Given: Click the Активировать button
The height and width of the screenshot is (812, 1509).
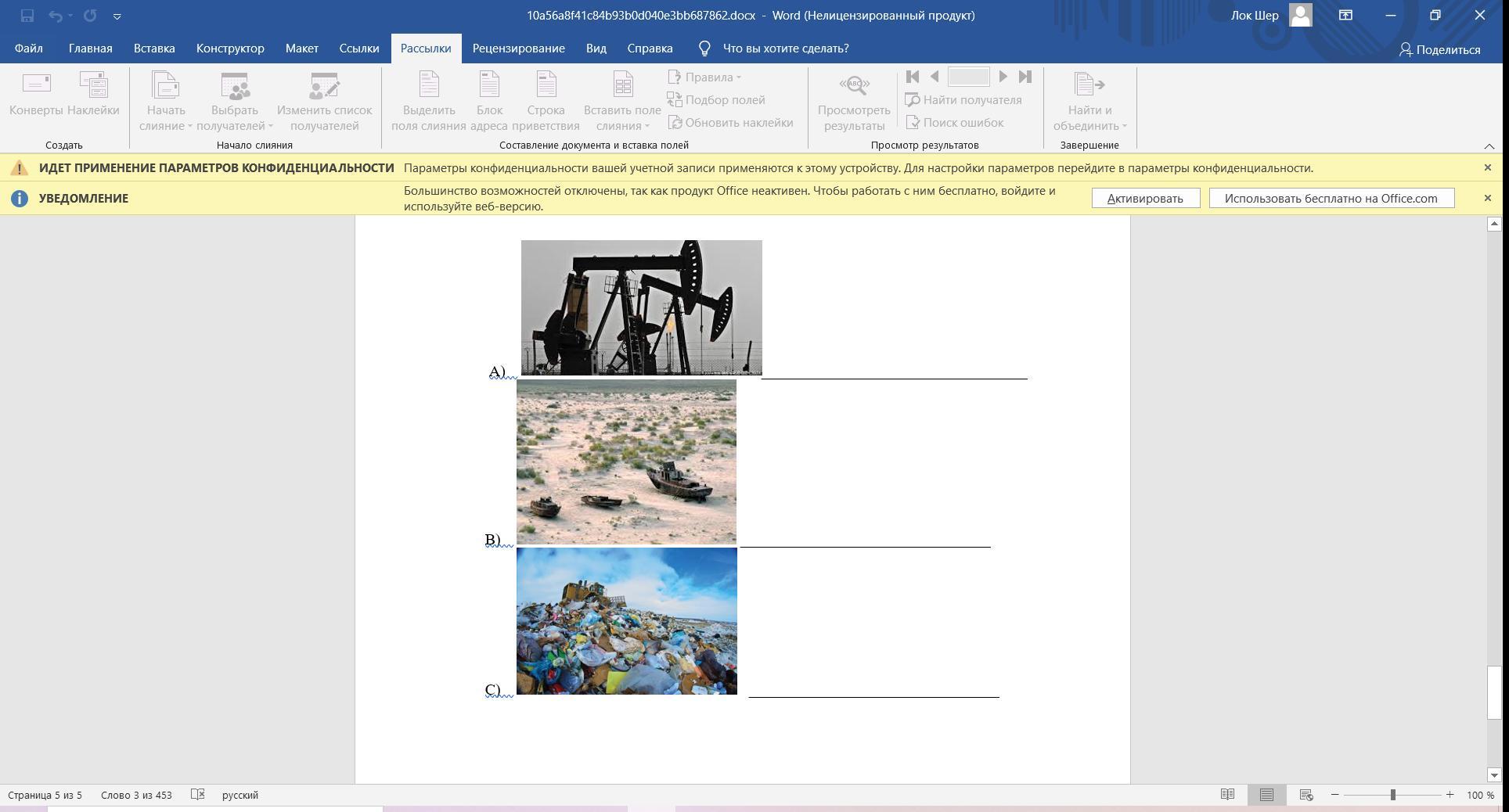Looking at the screenshot, I should 1145,198.
